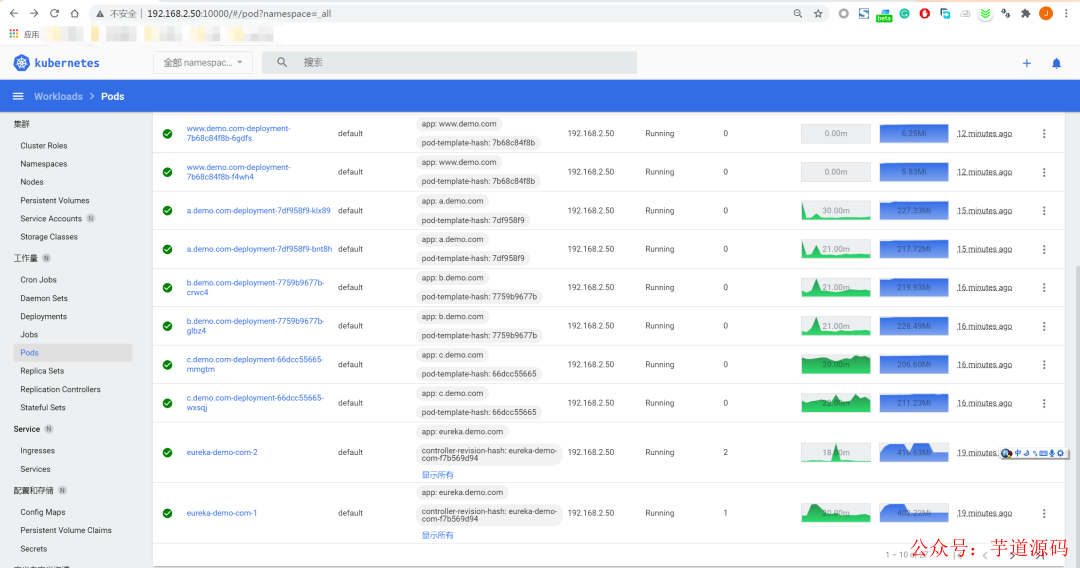Open Nodes in sidebar
Image resolution: width=1080 pixels, height=568 pixels.
click(32, 182)
